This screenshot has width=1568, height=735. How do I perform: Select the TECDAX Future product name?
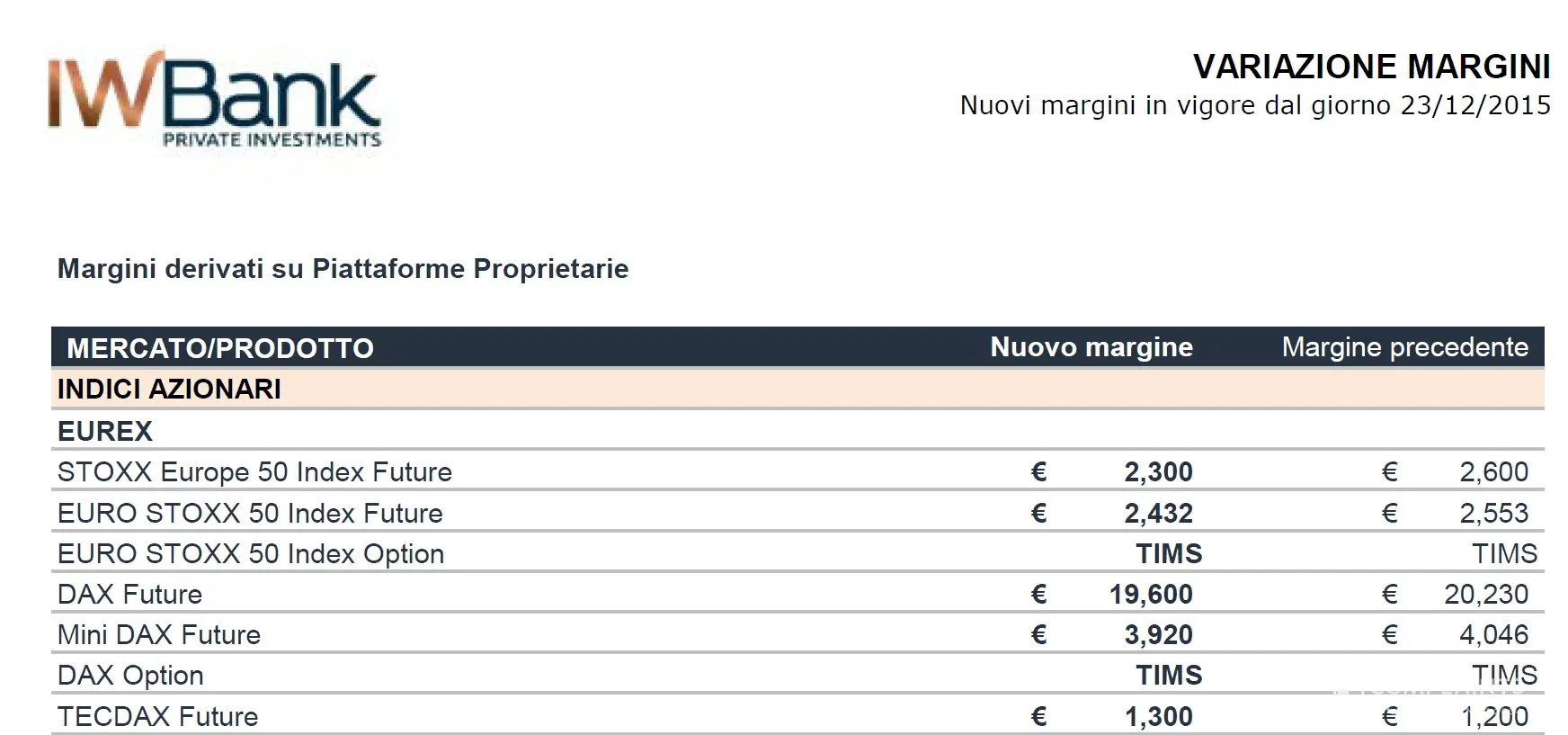coord(157,716)
